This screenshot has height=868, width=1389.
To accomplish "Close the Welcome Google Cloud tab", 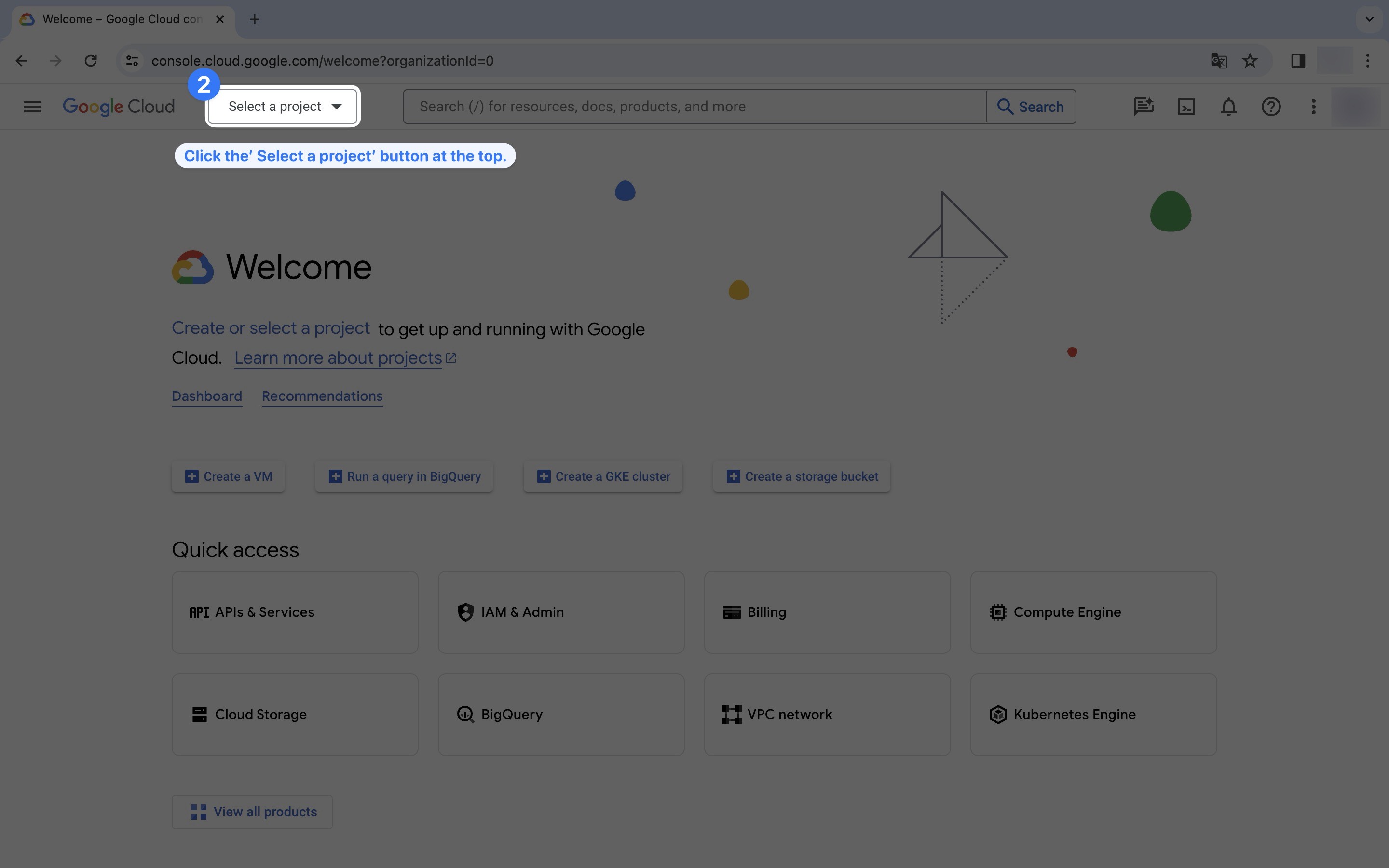I will click(220, 19).
